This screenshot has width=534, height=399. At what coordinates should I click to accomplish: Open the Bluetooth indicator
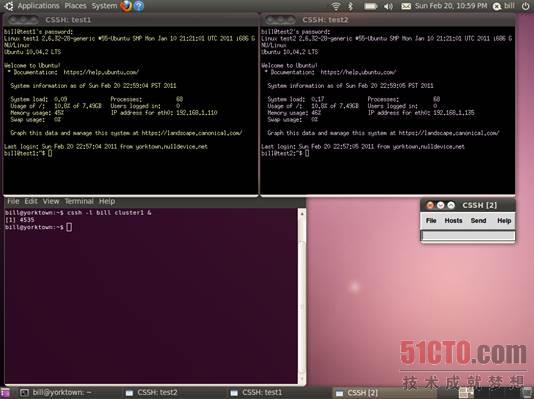(x=350, y=6)
